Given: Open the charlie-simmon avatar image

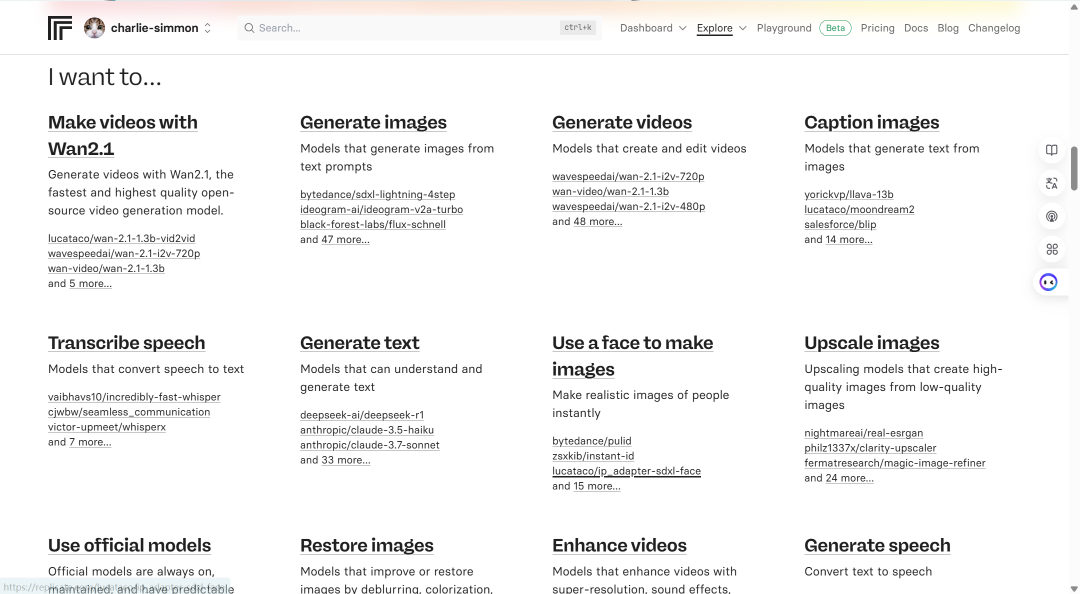Looking at the screenshot, I should [x=94, y=28].
